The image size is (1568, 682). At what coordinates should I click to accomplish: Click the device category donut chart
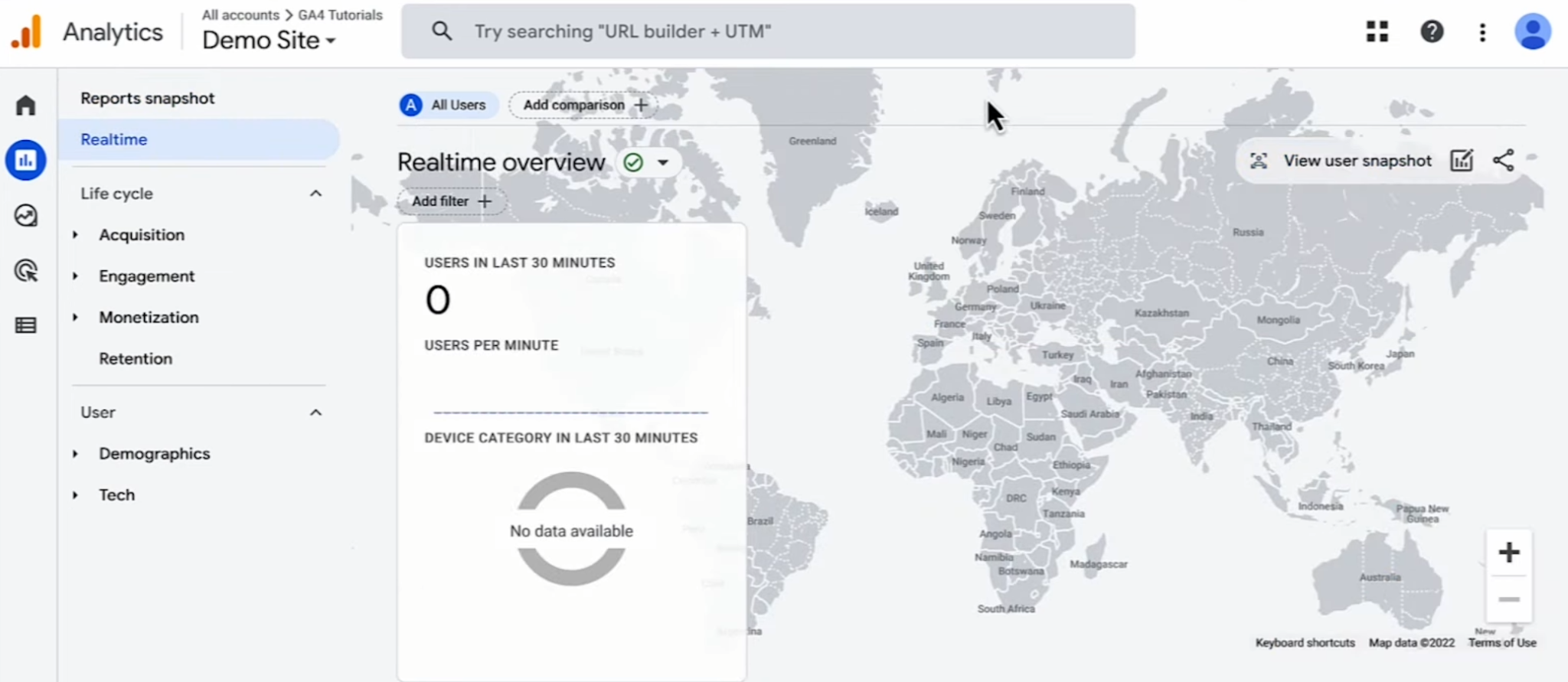pyautogui.click(x=572, y=529)
